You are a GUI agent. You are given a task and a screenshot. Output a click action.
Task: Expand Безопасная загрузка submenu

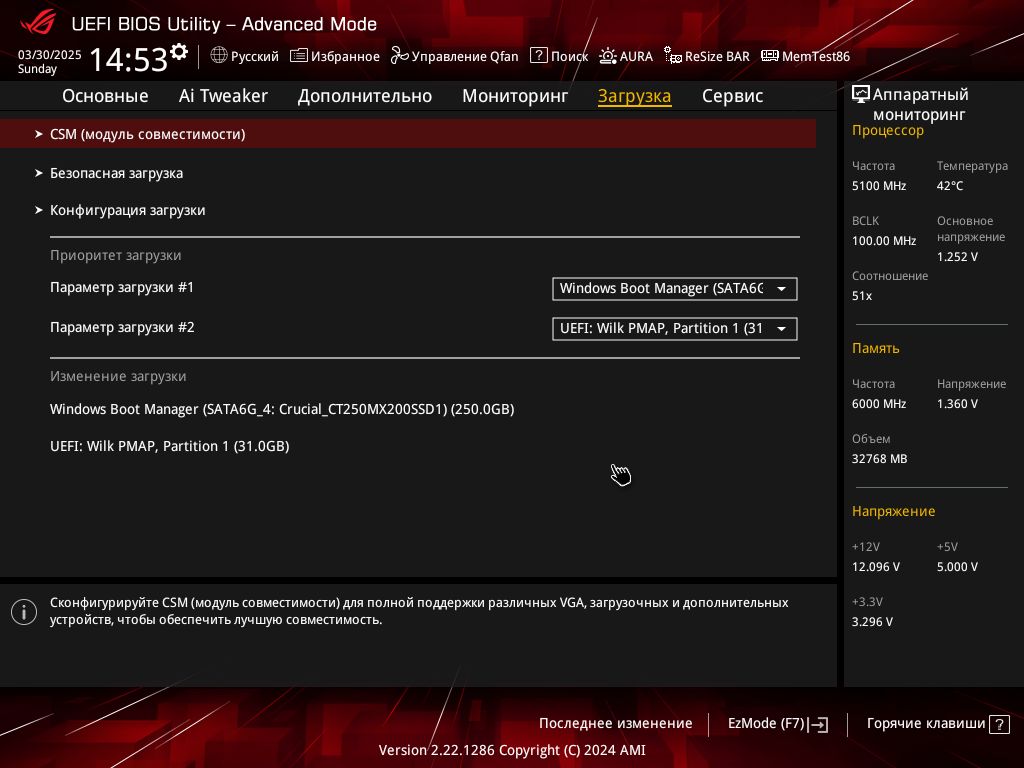[116, 173]
